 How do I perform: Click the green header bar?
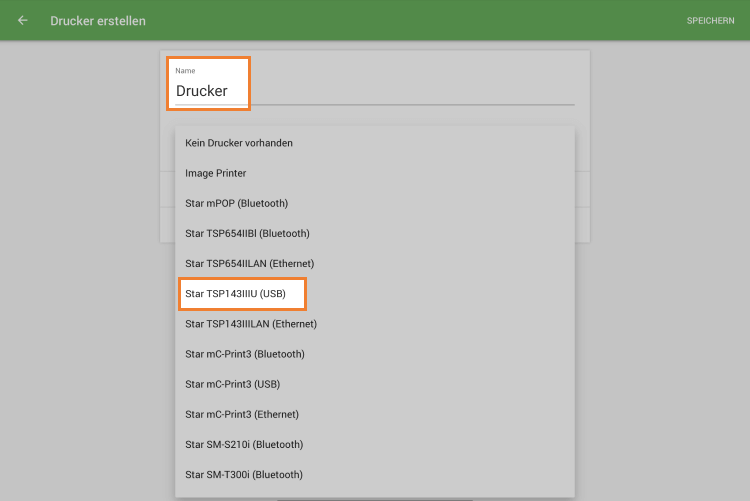coord(400,20)
